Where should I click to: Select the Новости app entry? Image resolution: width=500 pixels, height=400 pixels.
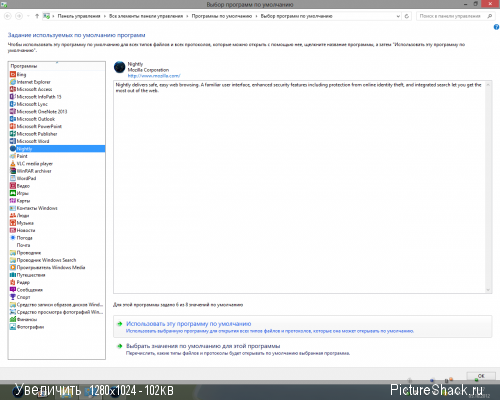(x=23, y=230)
